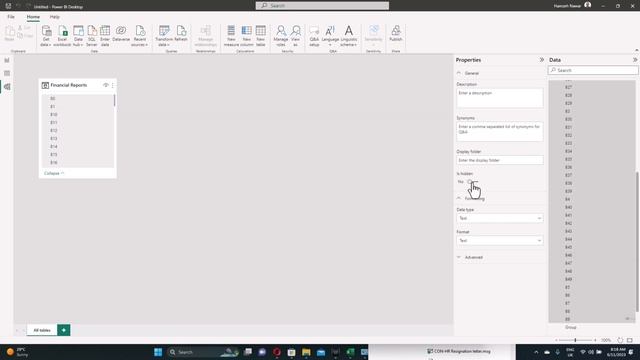Select Group field in Data pane
Screen dimensions: 640x360
pos(571,327)
